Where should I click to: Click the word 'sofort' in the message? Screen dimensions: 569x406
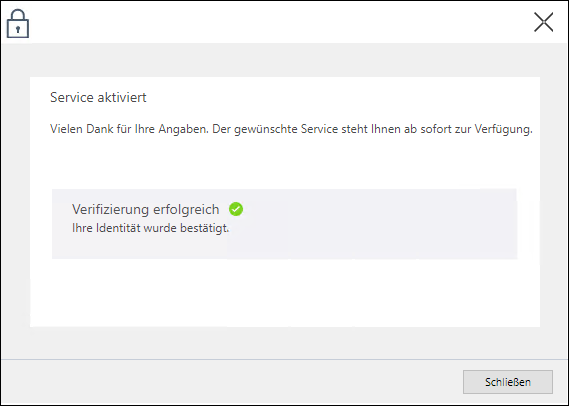tap(435, 129)
